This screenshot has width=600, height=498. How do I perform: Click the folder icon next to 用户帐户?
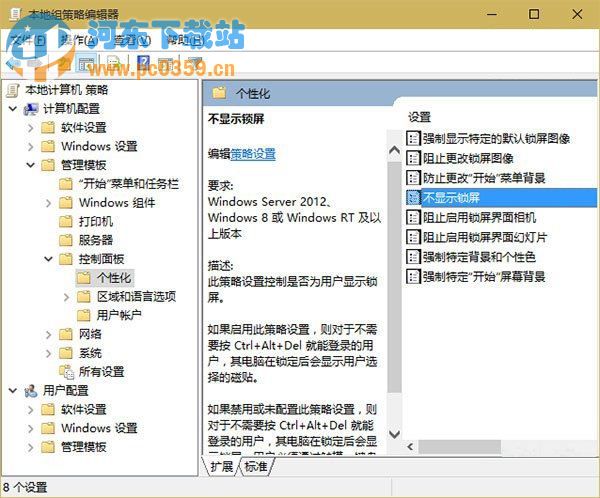pos(84,315)
